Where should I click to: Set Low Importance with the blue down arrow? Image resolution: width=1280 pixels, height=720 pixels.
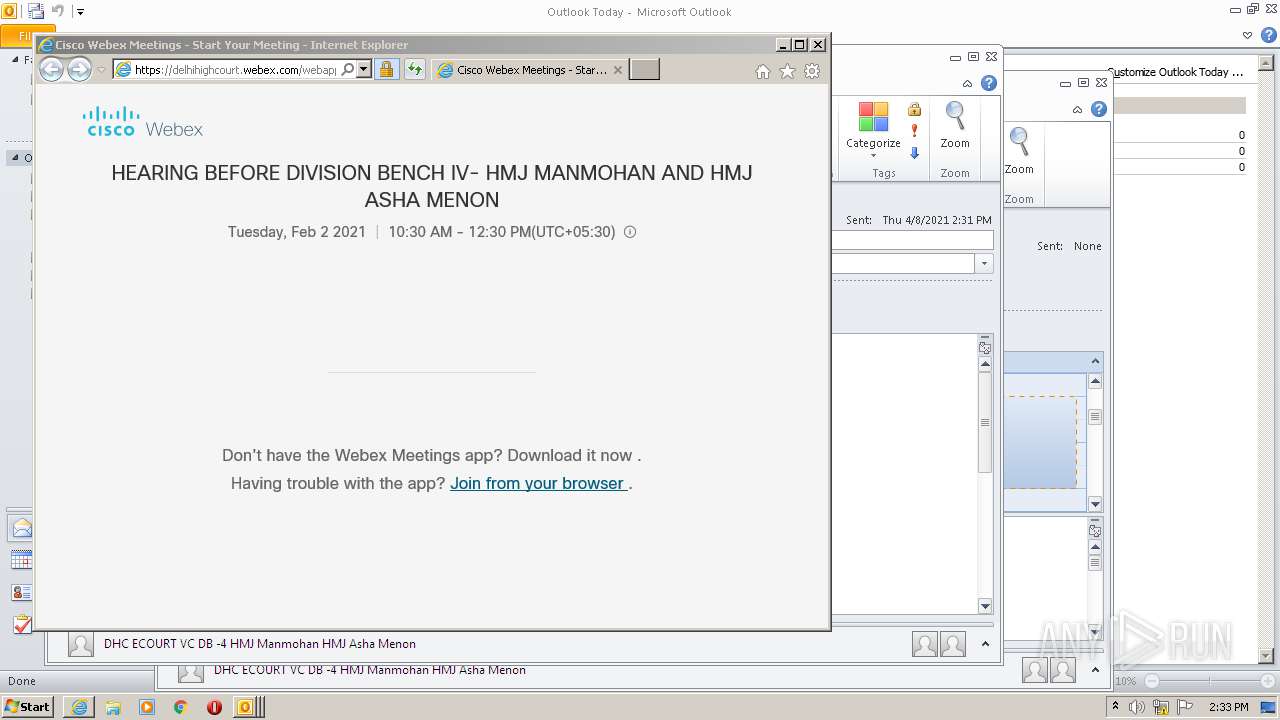pos(914,153)
